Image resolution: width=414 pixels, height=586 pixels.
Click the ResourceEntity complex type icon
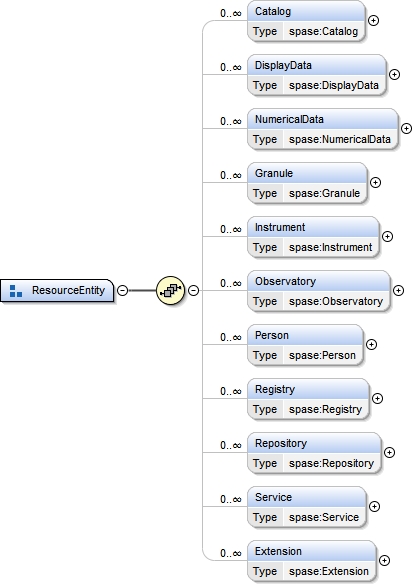click(x=16, y=291)
